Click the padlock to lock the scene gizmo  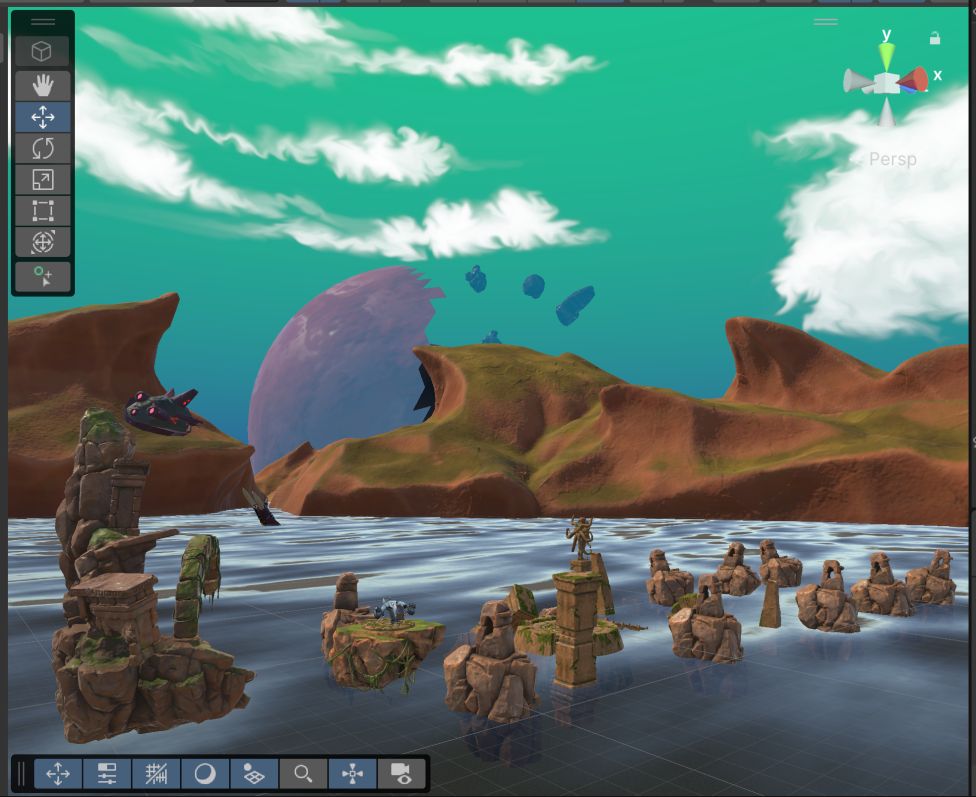(936, 37)
